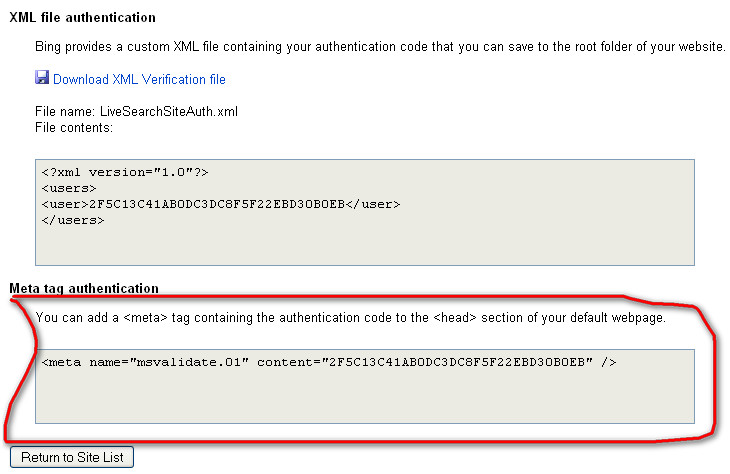The width and height of the screenshot is (730, 474).
Task: Click the XML file authentication heading
Action: 82,18
